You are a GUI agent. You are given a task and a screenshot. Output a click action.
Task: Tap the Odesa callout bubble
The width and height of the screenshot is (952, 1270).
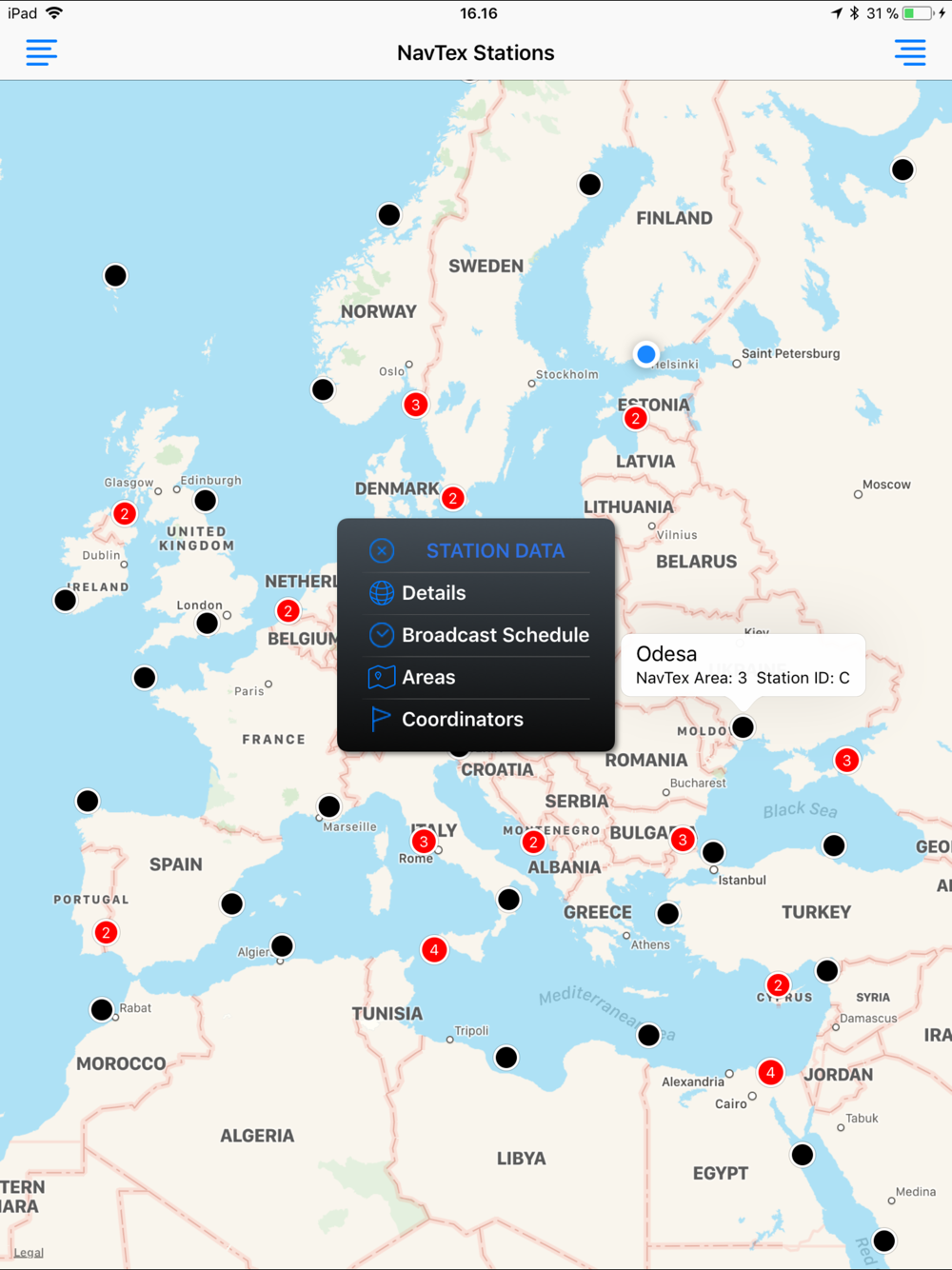coord(743,665)
